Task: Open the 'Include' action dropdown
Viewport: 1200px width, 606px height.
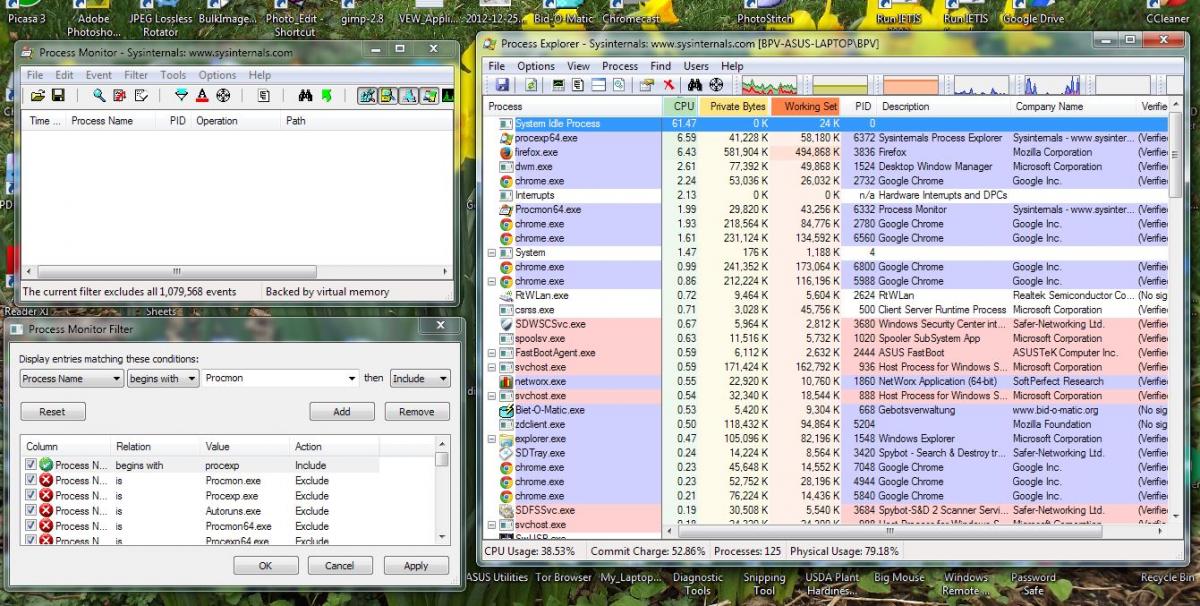Action: [x=442, y=379]
